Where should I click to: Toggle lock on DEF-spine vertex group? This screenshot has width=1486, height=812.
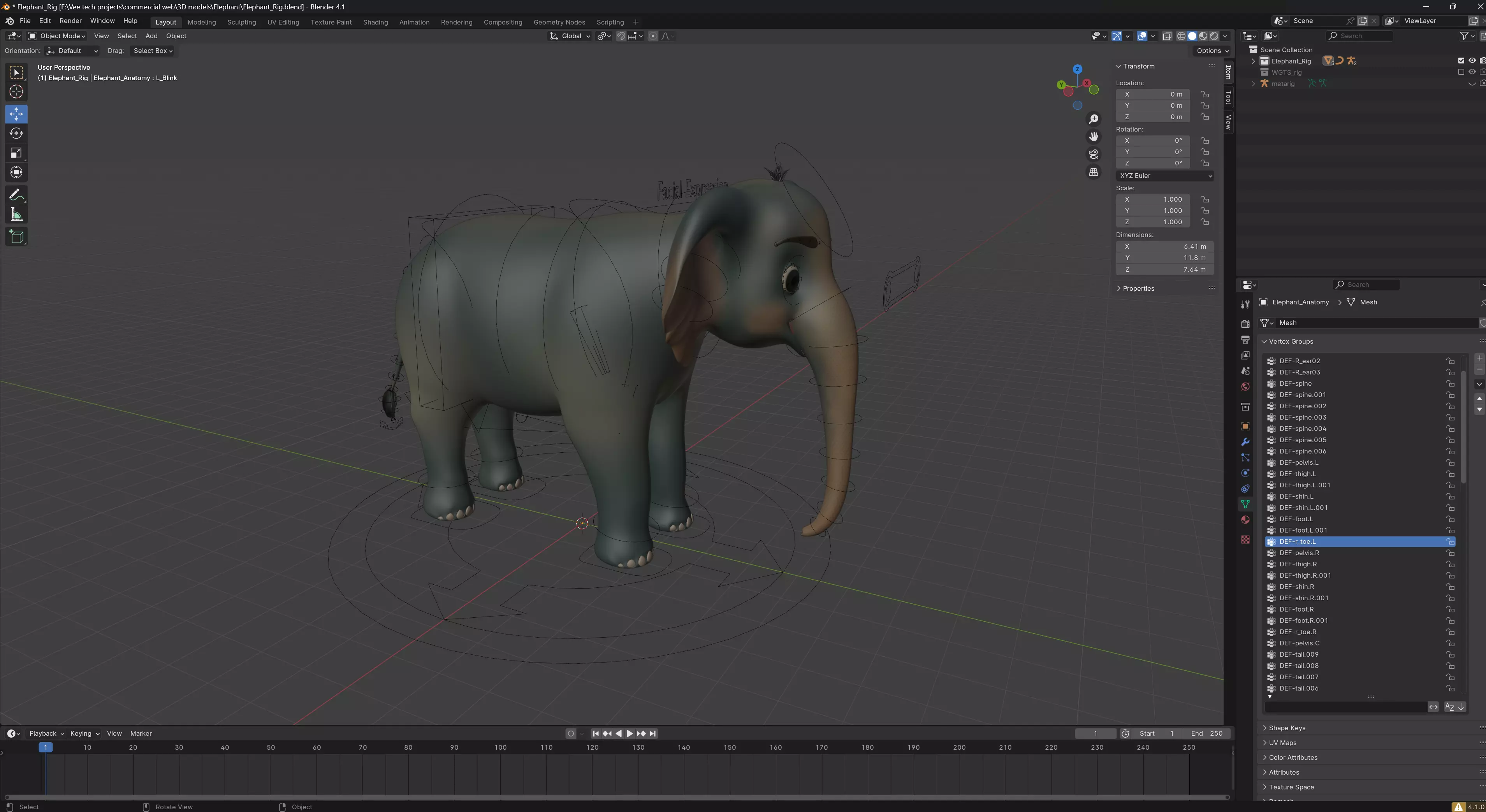(1450, 383)
